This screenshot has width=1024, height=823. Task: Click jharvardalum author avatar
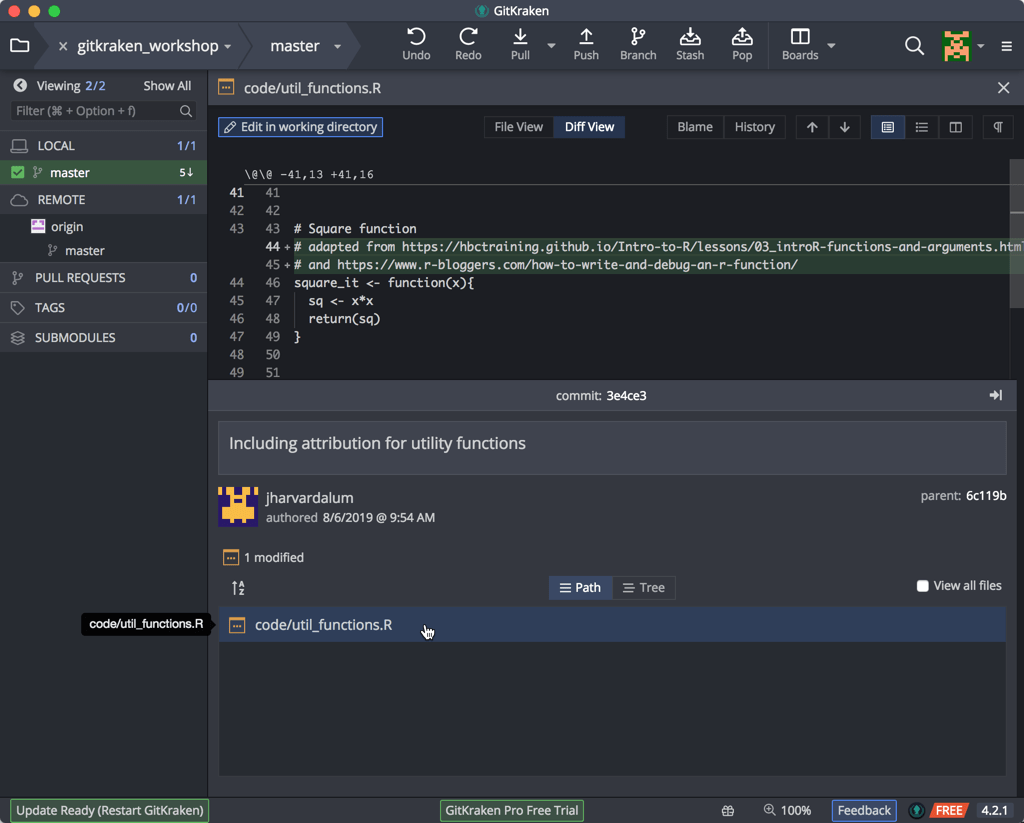[x=238, y=506]
